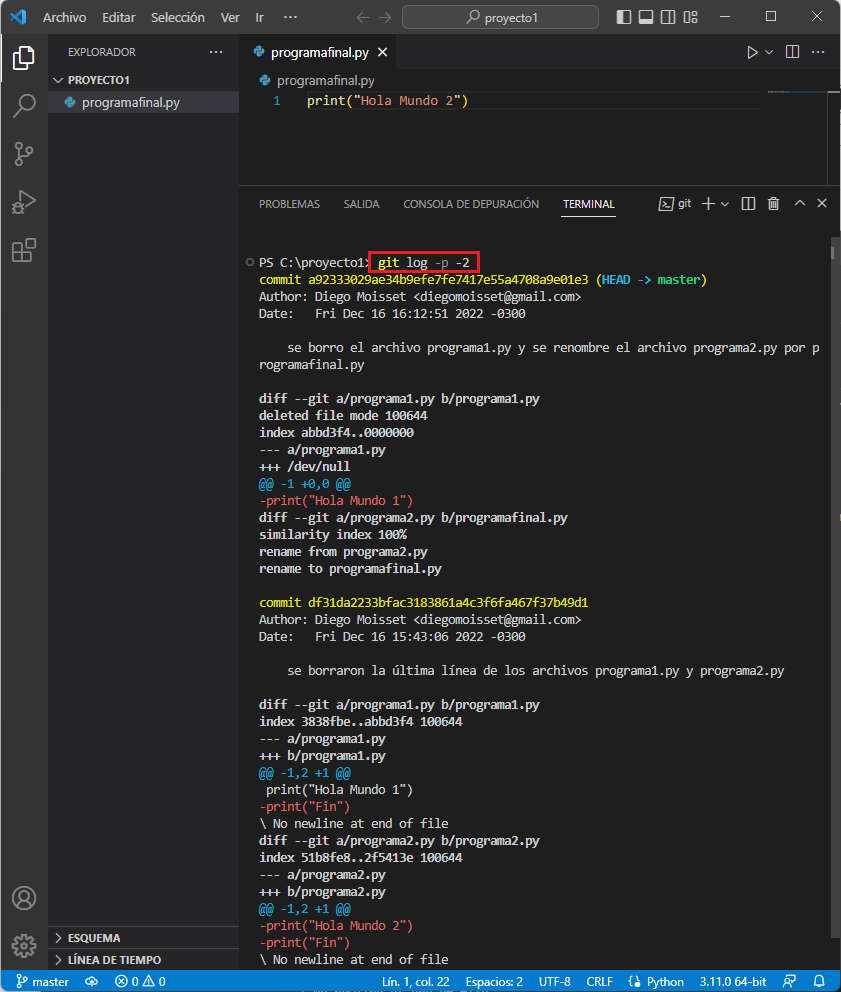Expand the ESQUEMA section
The width and height of the screenshot is (841, 992).
coord(94,938)
